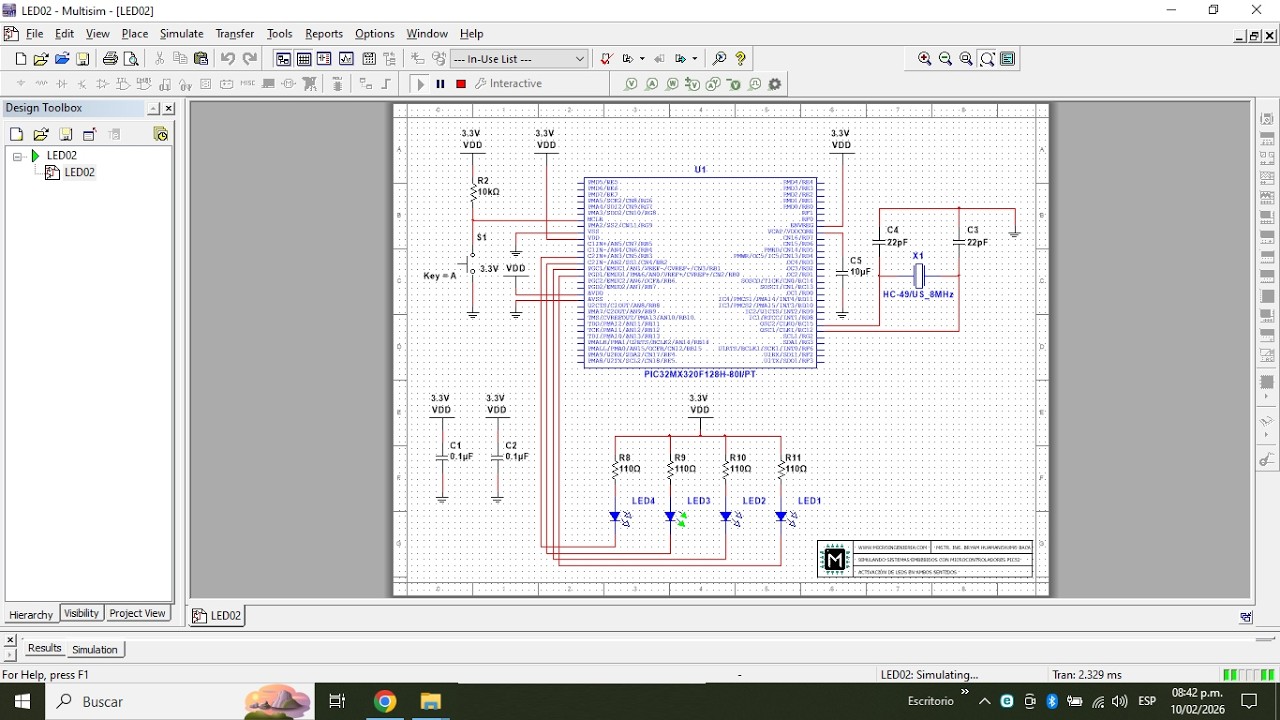
Task: Place a voltage probe from toolbar
Action: click(x=631, y=85)
